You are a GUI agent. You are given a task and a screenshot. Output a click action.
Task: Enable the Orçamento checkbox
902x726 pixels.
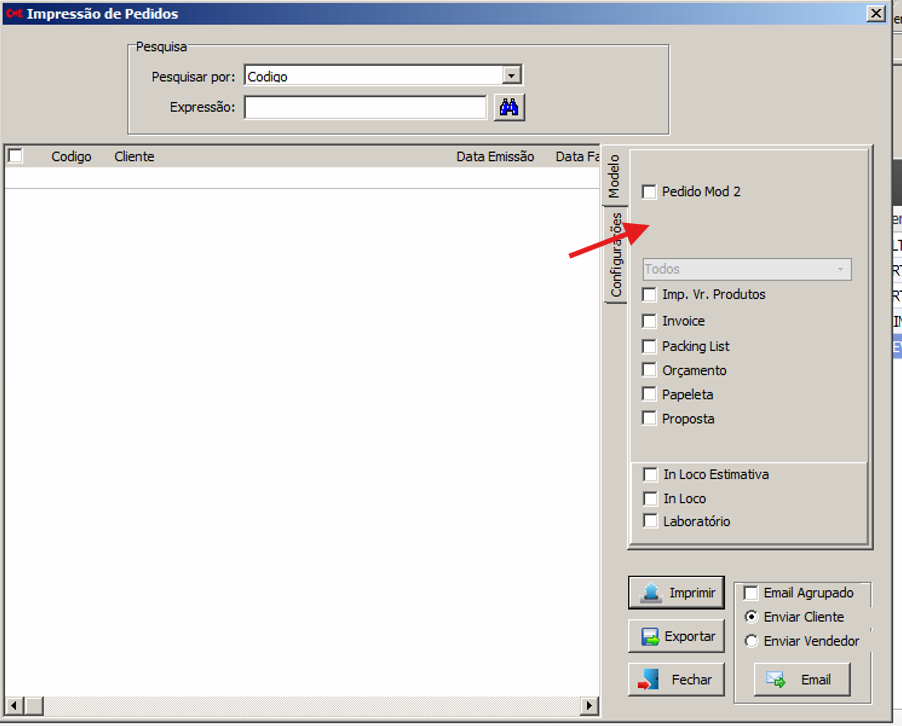tap(650, 370)
